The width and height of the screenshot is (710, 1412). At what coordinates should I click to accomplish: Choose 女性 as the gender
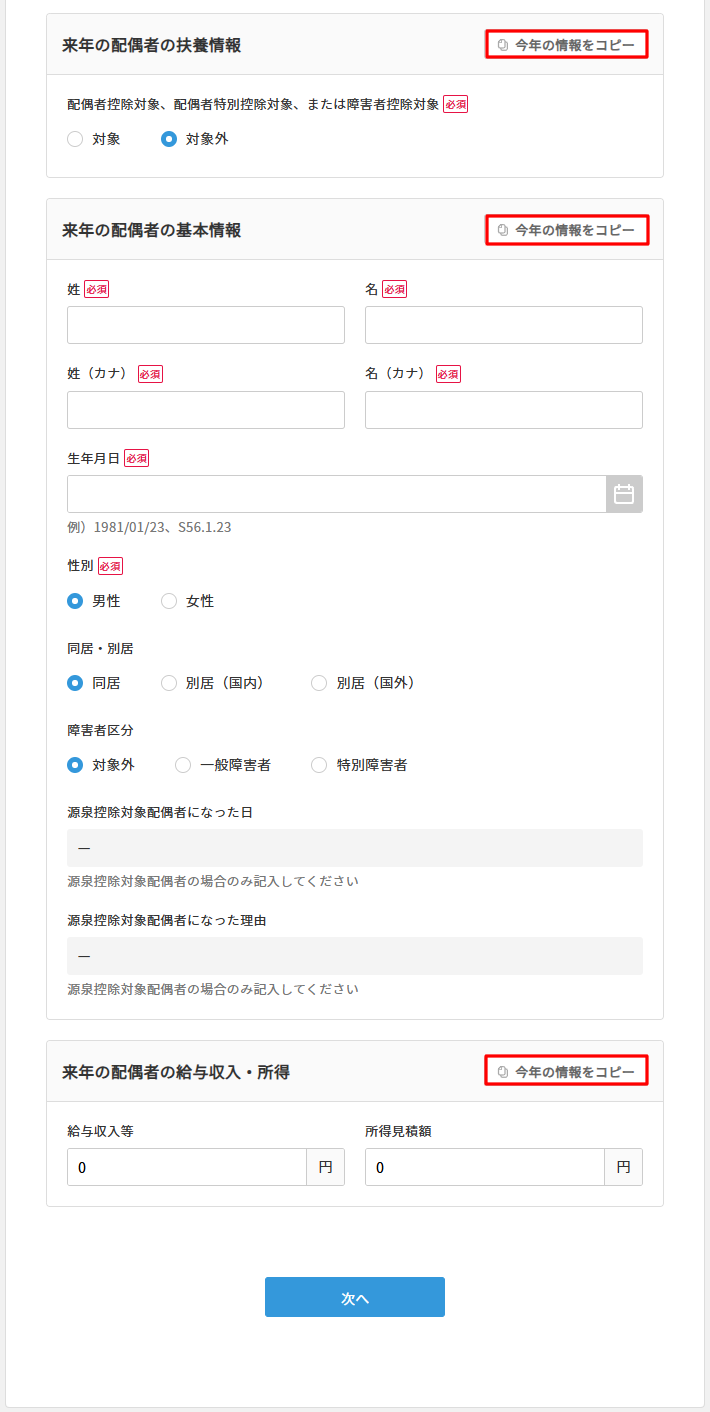pos(167,601)
